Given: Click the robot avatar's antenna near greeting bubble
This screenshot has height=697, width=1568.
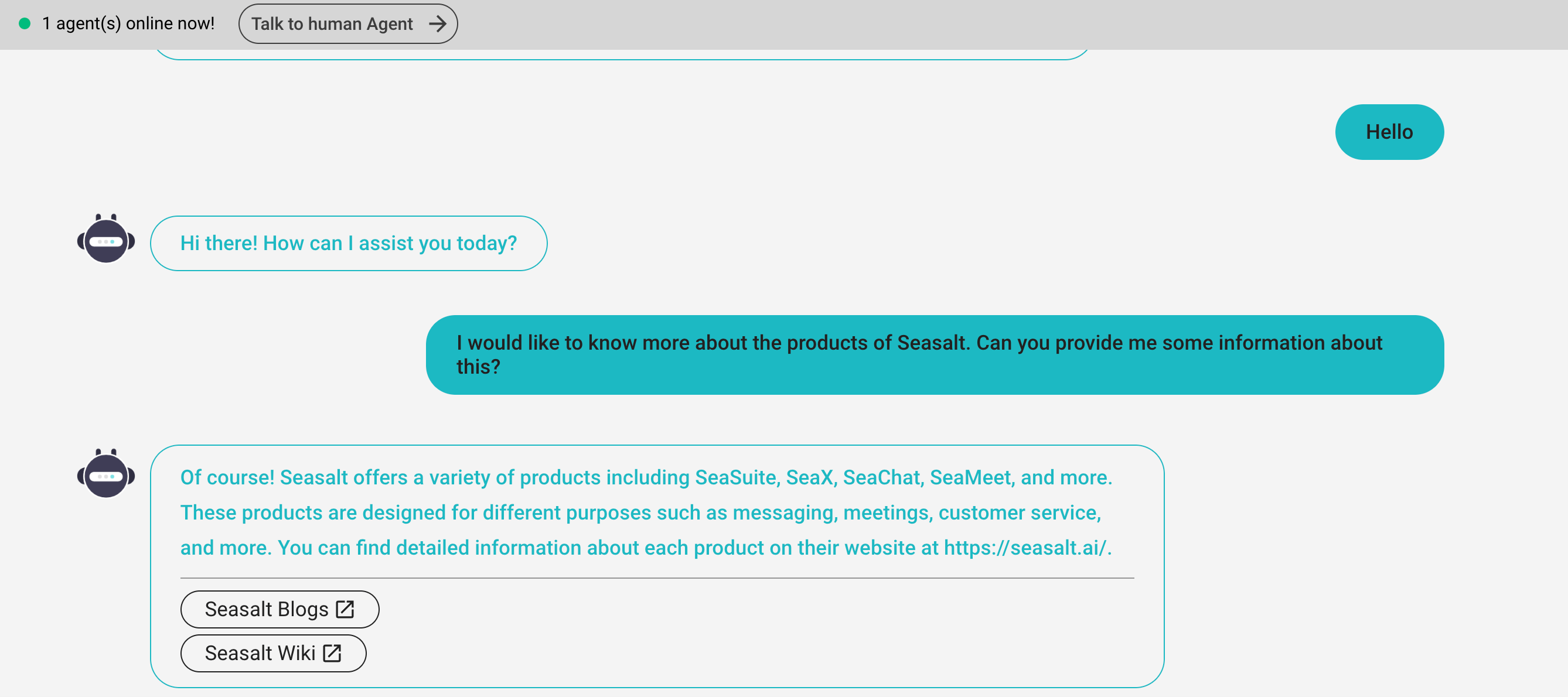Looking at the screenshot, I should 105,219.
